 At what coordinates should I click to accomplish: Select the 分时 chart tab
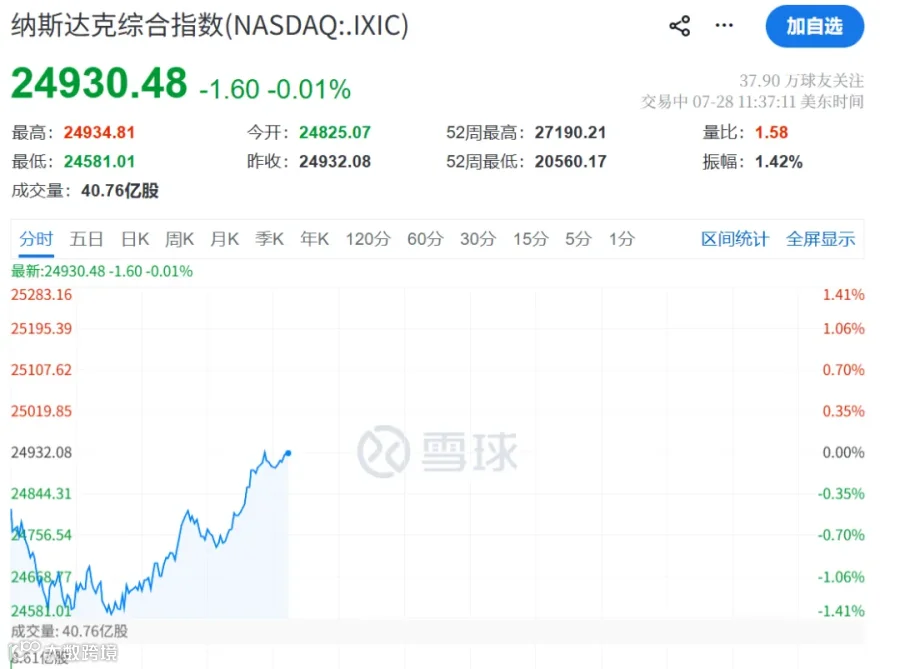point(36,238)
